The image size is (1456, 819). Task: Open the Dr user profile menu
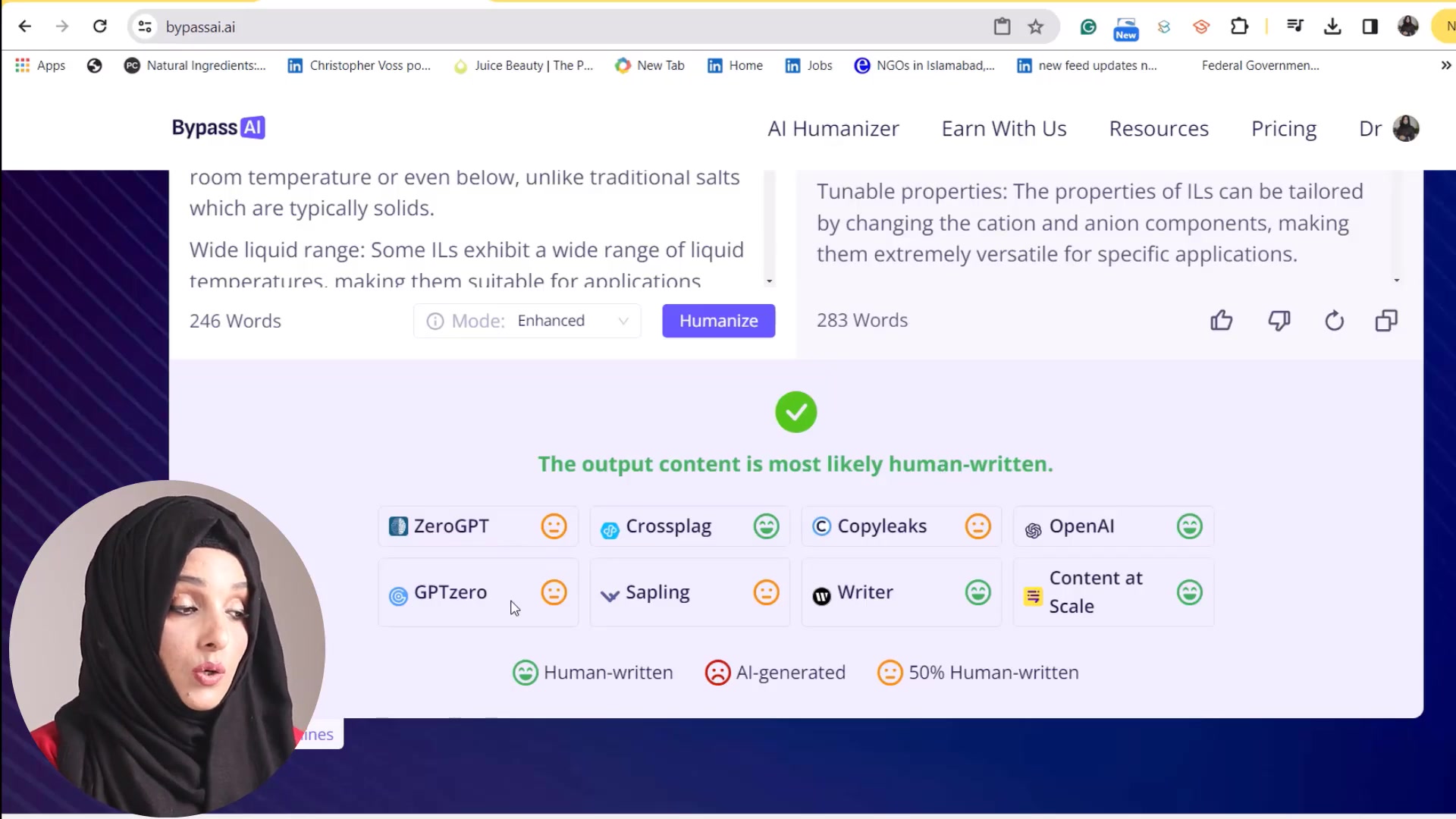coord(1389,128)
